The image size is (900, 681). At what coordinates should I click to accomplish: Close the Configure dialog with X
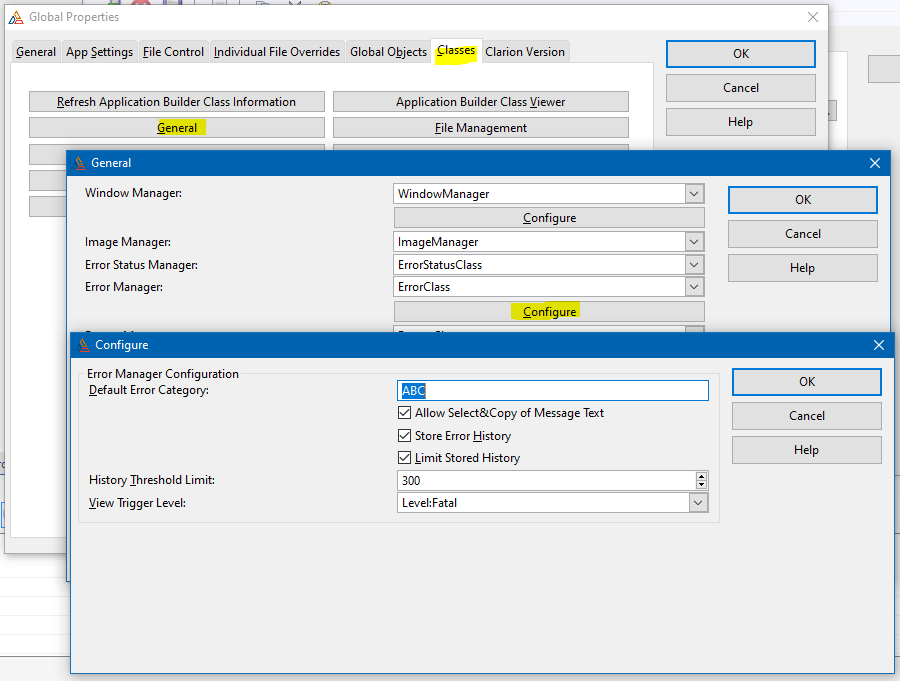879,345
